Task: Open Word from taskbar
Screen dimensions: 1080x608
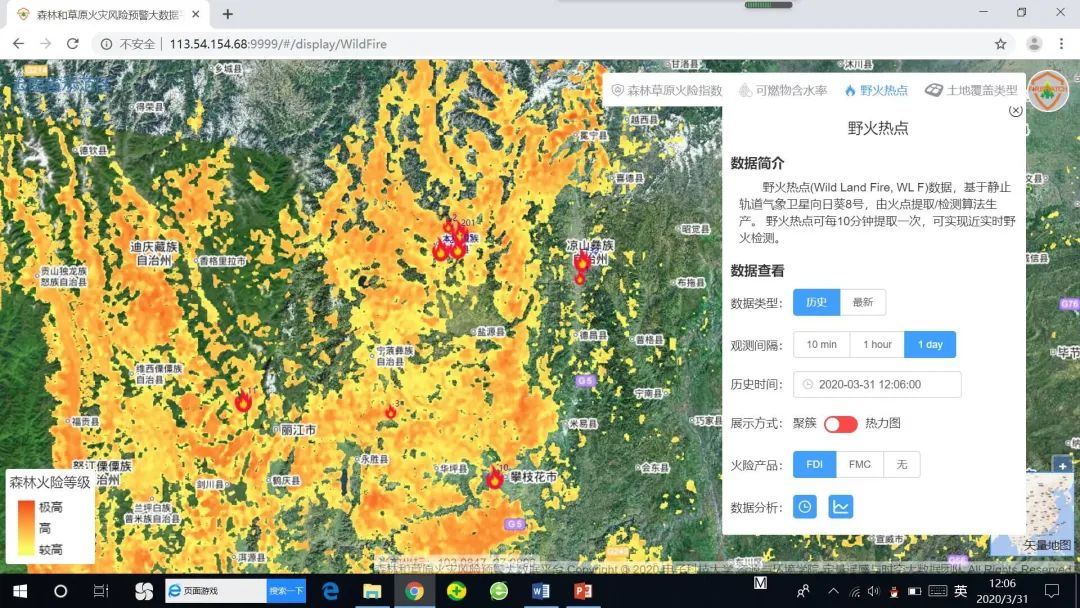Action: [541, 591]
